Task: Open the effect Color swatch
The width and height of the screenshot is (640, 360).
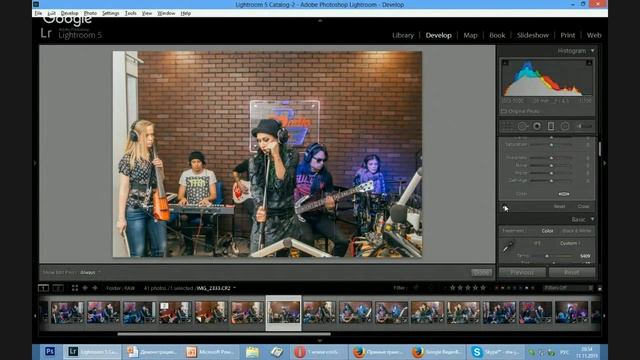Action: (564, 194)
